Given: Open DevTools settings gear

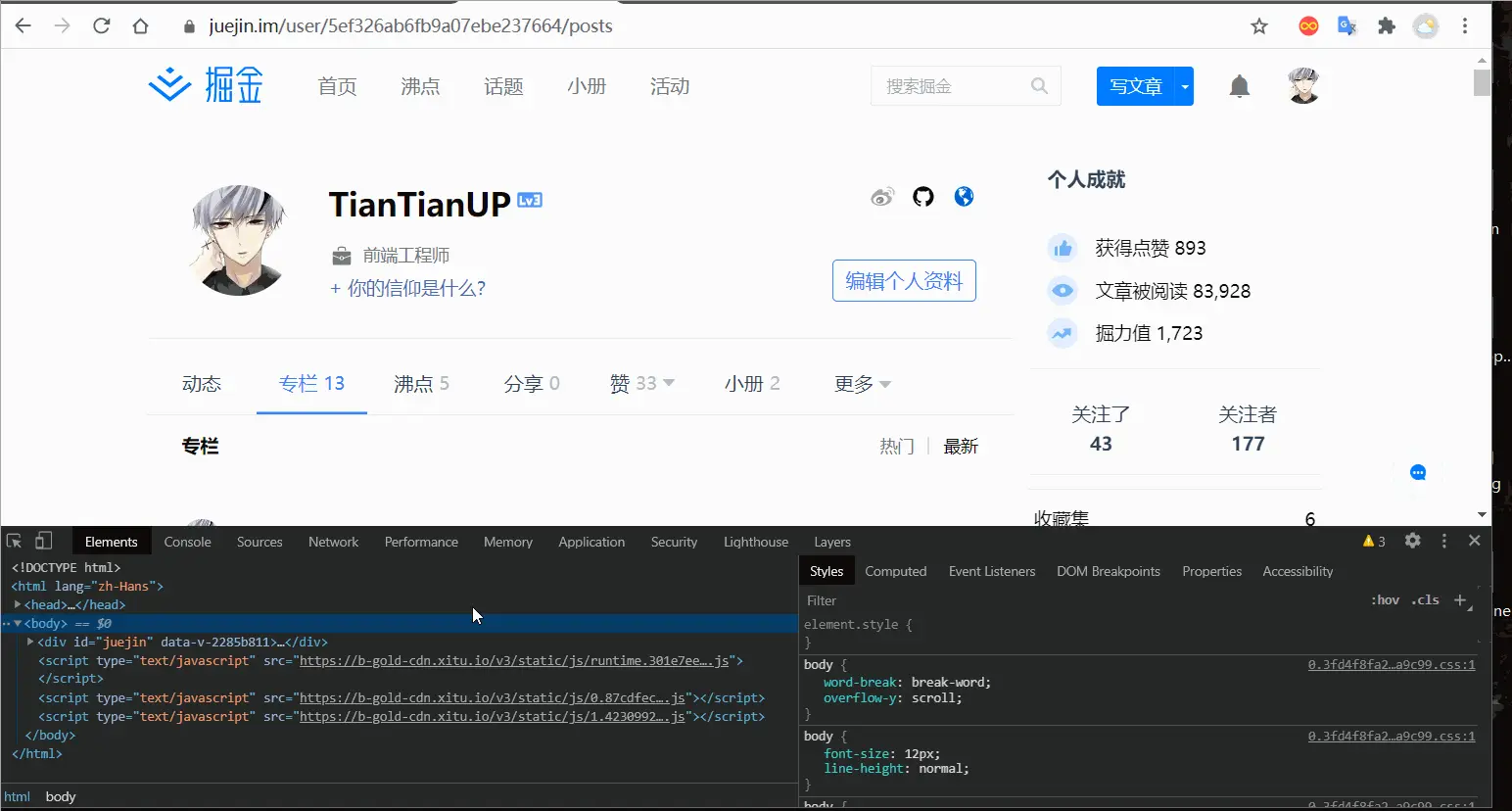Looking at the screenshot, I should 1412,541.
